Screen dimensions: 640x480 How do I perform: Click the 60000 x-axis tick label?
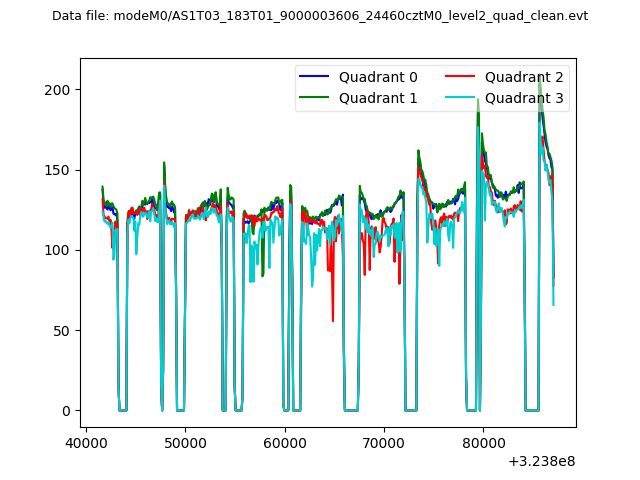click(x=285, y=442)
